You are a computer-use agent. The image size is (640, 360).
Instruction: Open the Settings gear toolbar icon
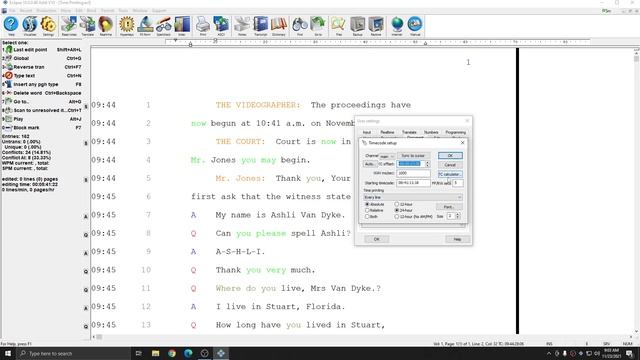tap(48, 25)
